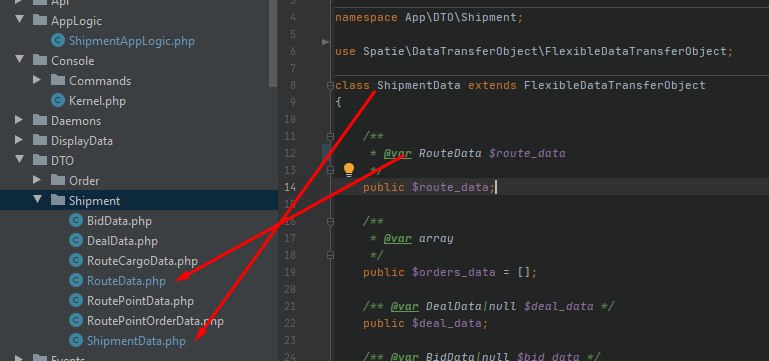The width and height of the screenshot is (769, 361).
Task: Click the ShipmentData class name in editor
Action: tap(418, 85)
